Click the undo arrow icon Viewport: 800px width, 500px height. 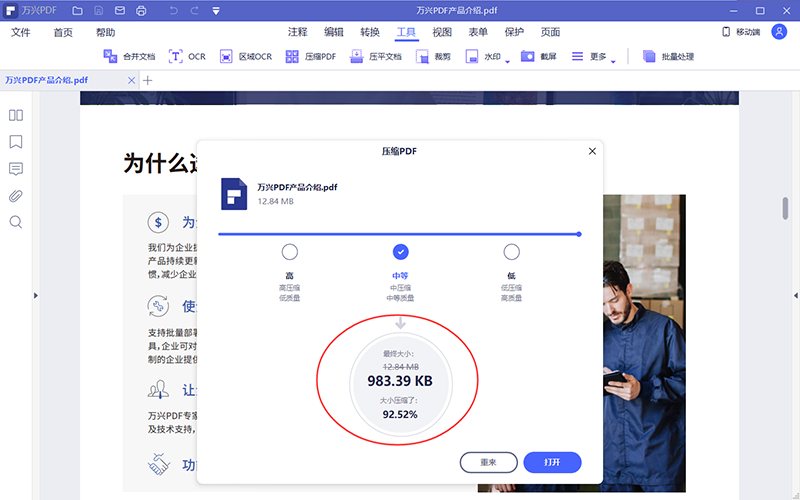coord(173,11)
